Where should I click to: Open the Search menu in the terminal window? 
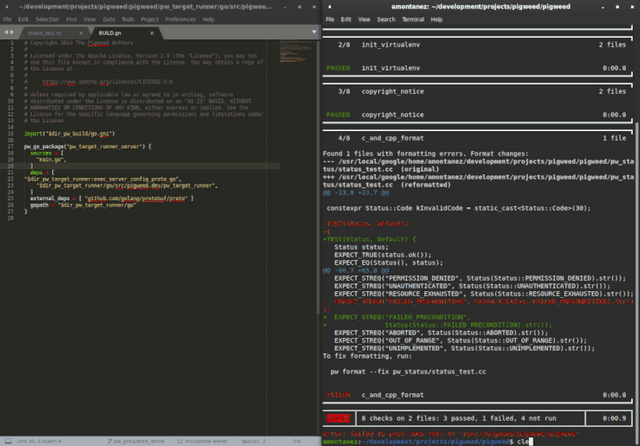coord(386,19)
